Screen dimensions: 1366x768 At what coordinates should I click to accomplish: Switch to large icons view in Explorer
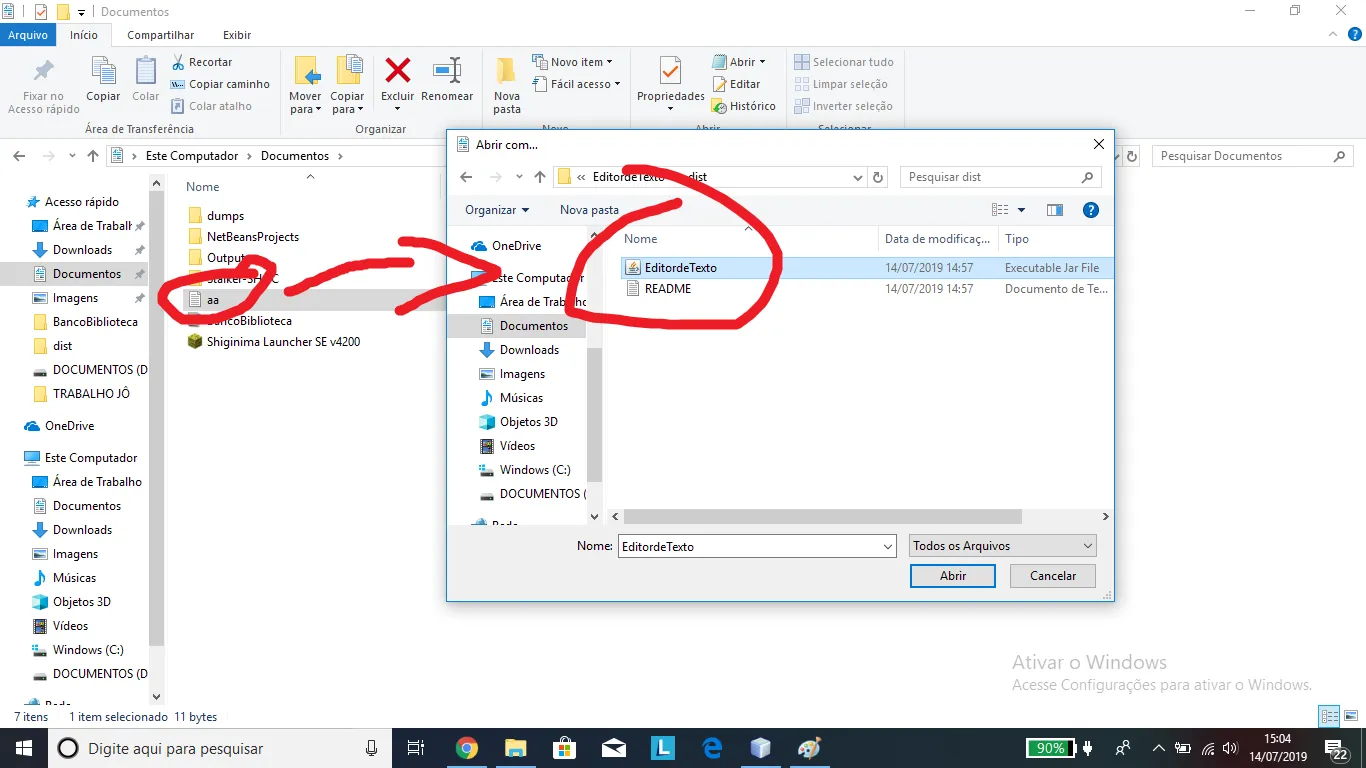[1352, 716]
